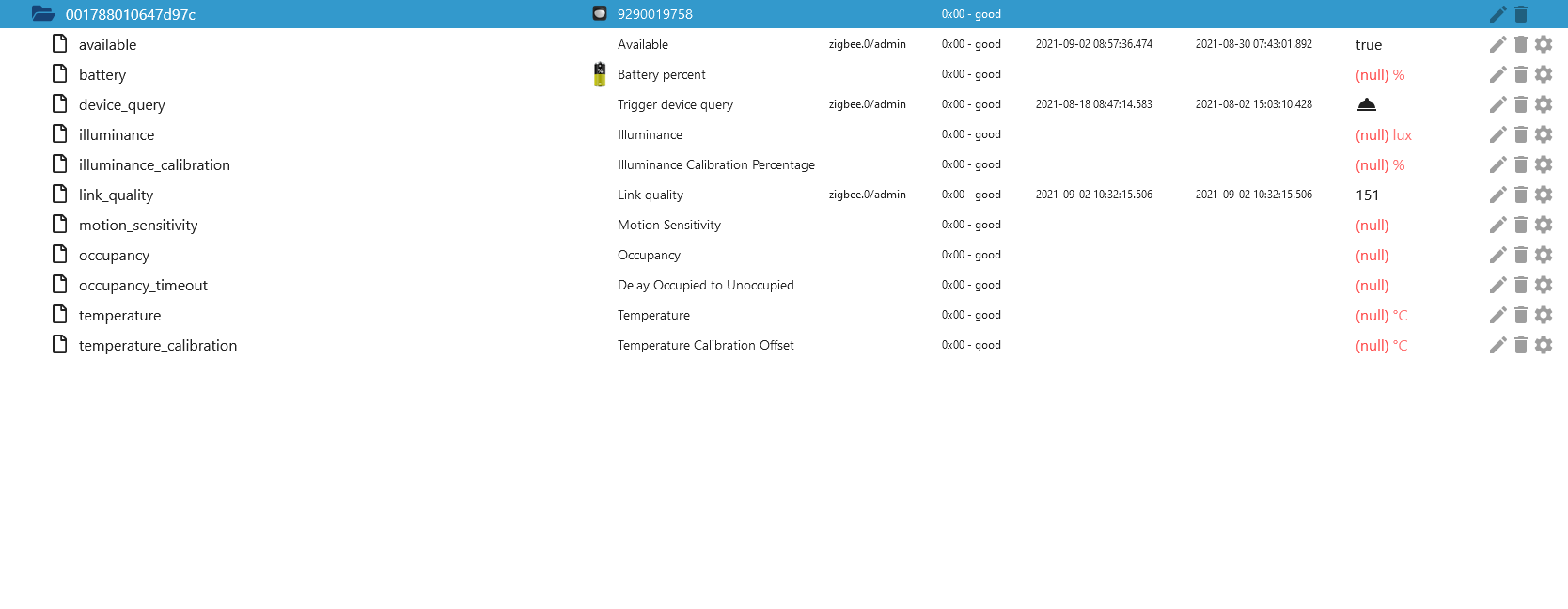Click '(null) °C' value in temperature row
Screen dimensions: 1568x609
pos(1382,316)
